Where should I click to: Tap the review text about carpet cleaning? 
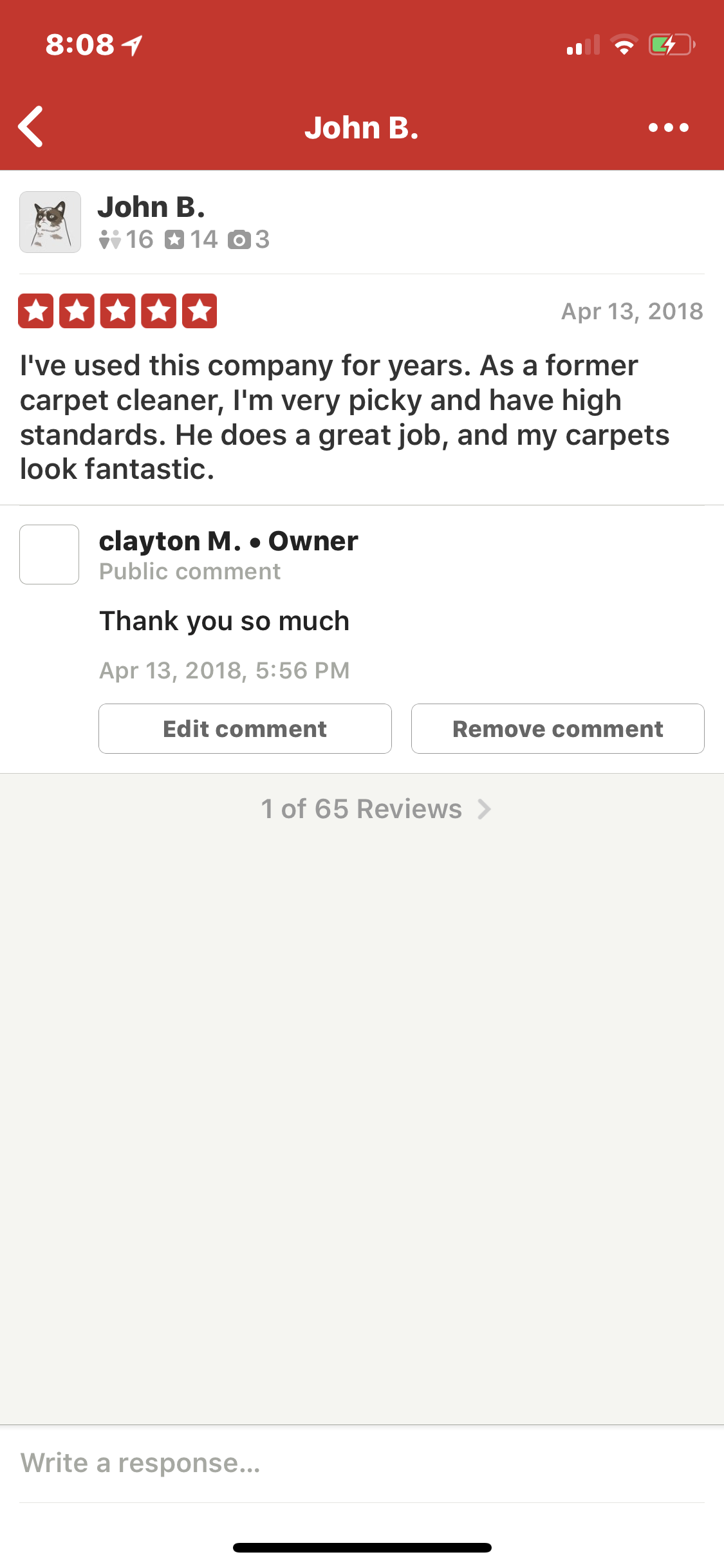point(344,417)
